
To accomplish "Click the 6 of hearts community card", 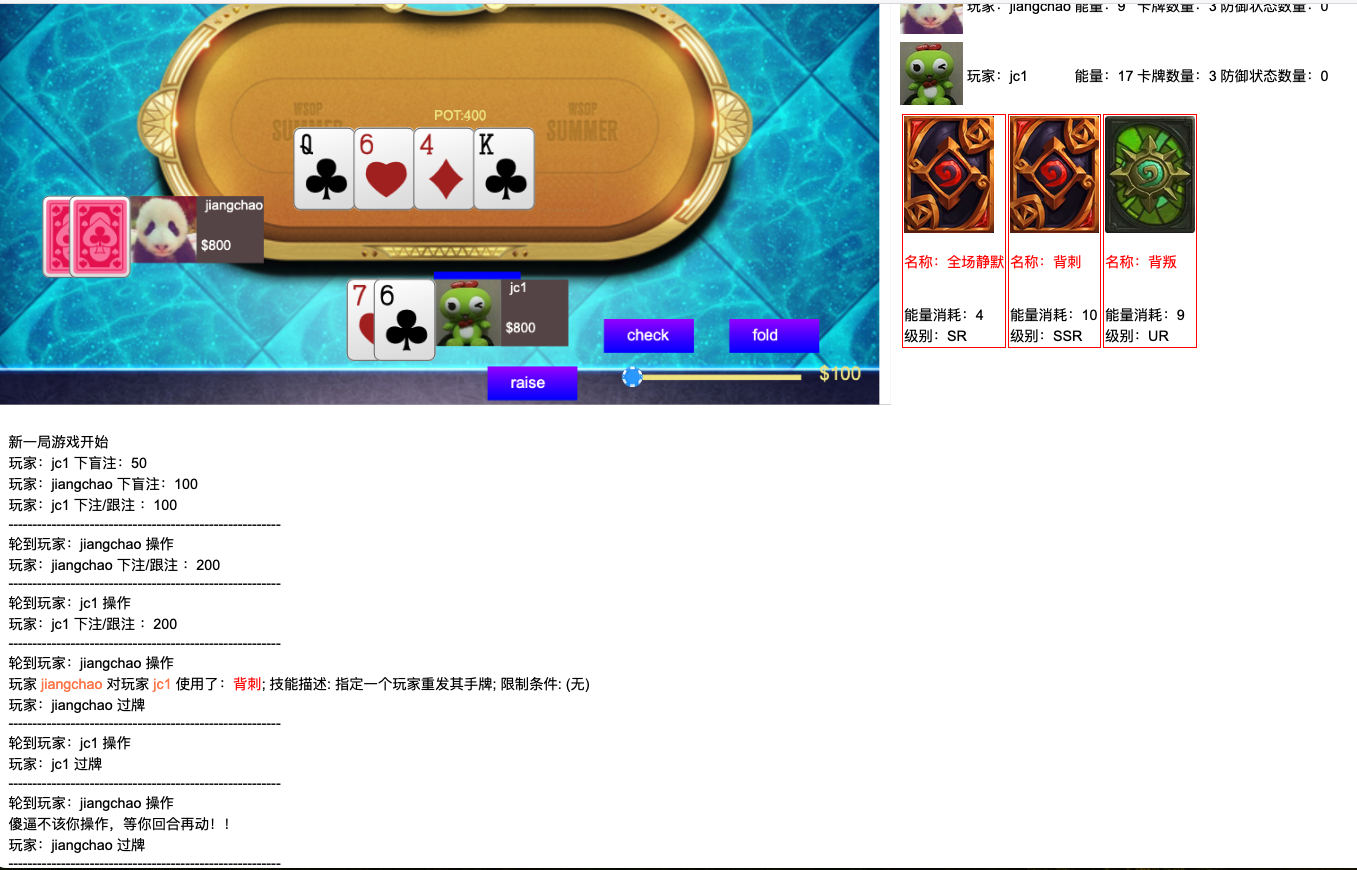I will tap(384, 169).
